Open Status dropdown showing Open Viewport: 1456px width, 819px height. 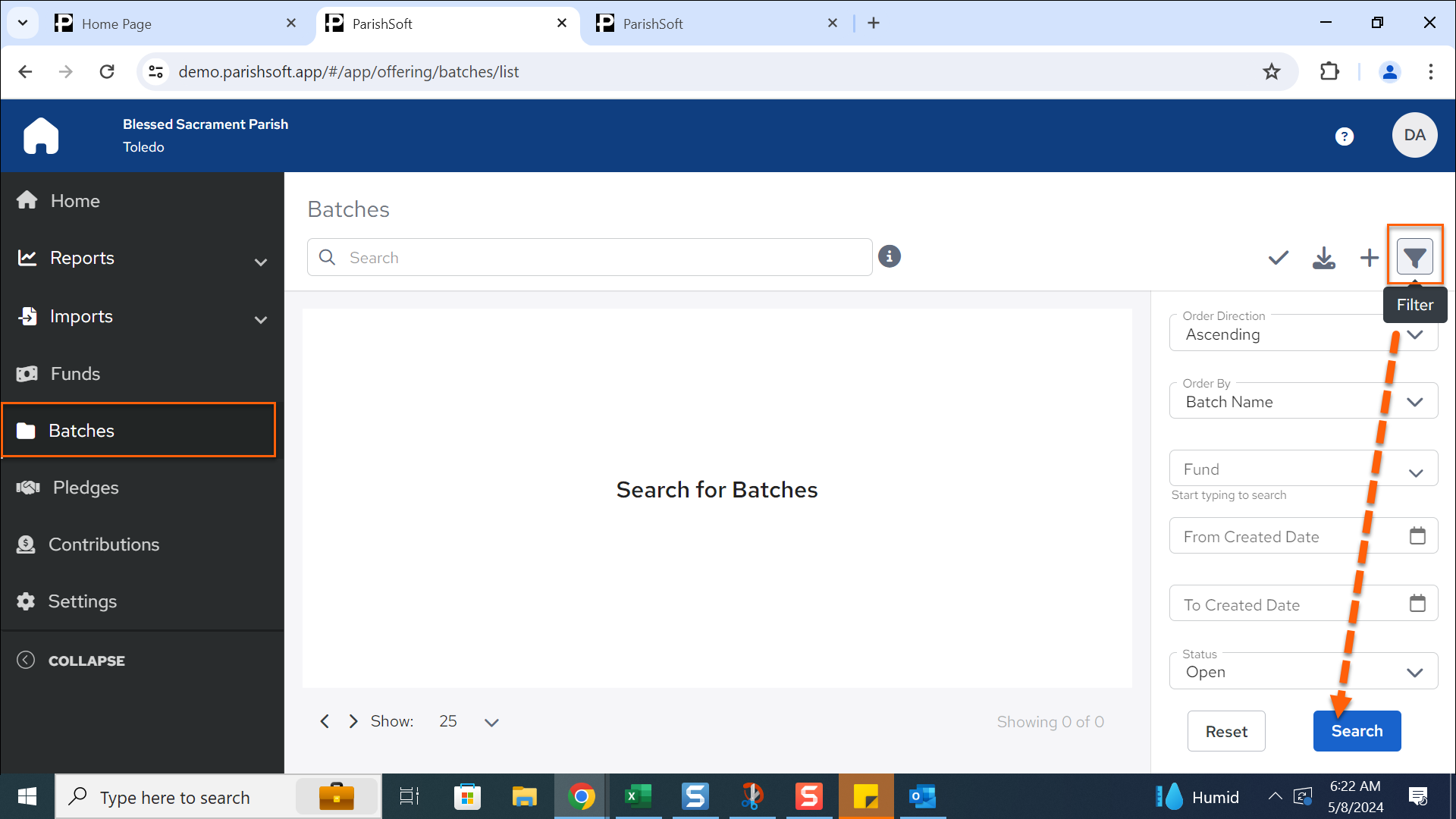(x=1304, y=671)
